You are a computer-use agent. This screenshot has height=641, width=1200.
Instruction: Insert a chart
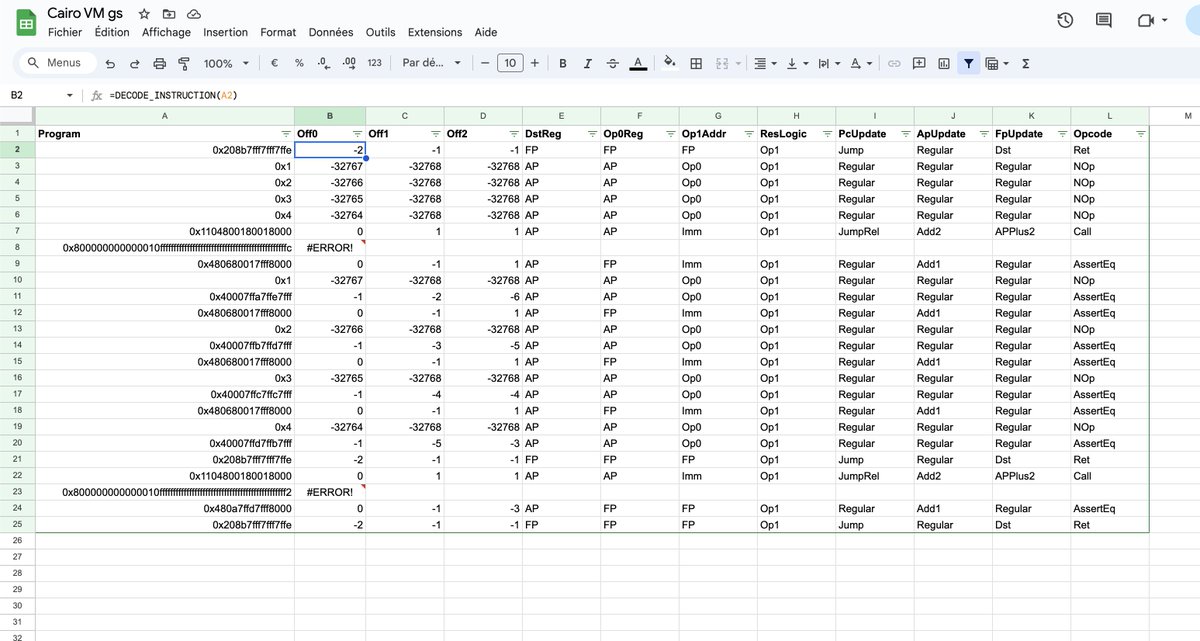[944, 63]
